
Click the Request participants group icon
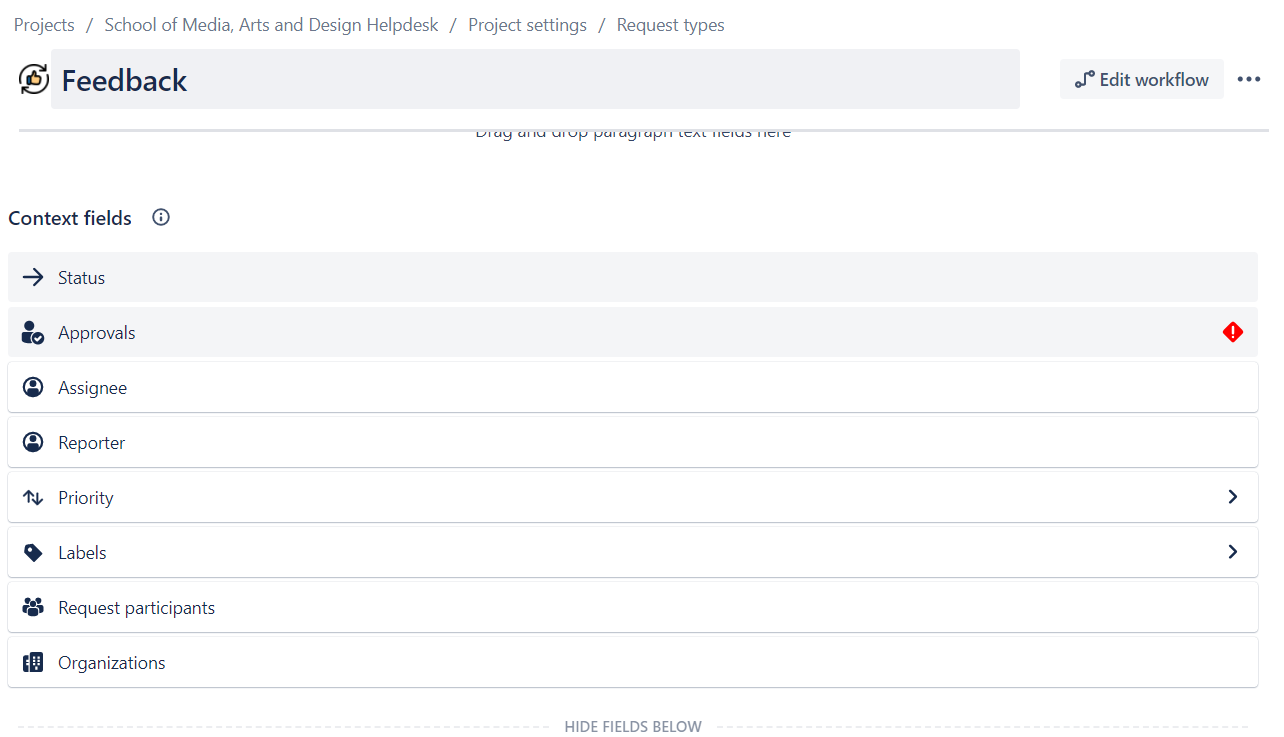33,607
